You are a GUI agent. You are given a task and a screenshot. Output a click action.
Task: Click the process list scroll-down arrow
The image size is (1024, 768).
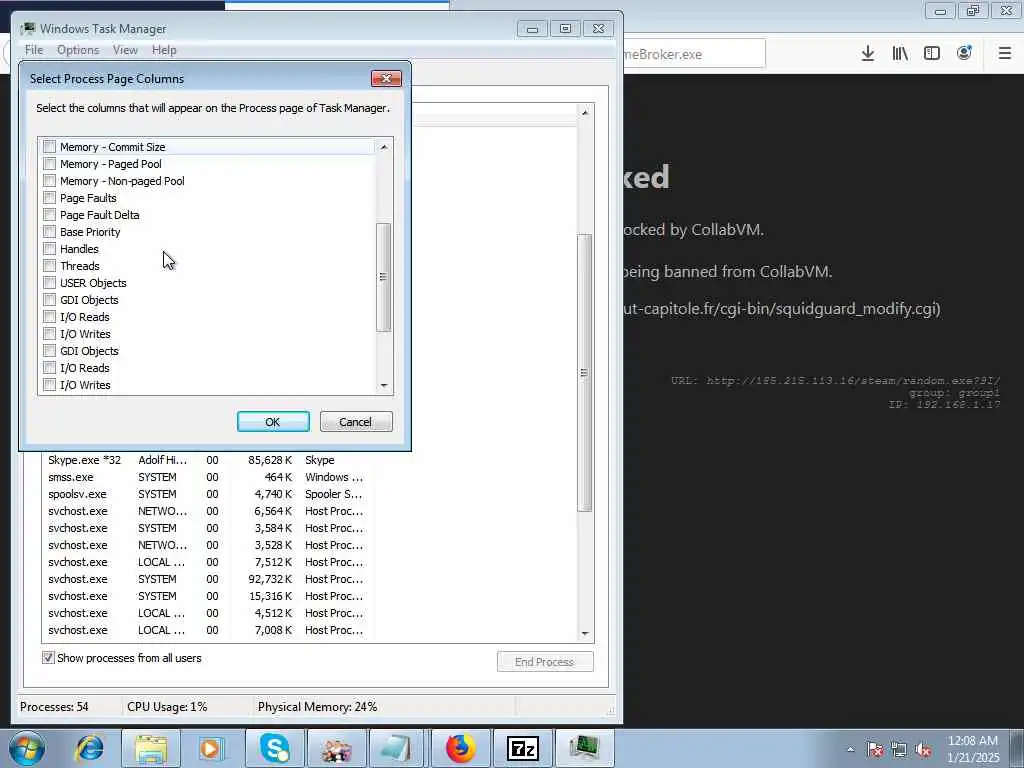pyautogui.click(x=585, y=633)
